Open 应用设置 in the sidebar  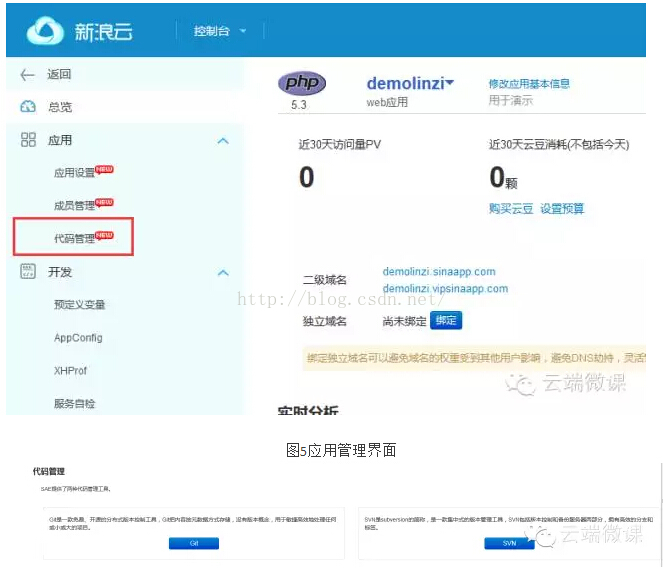tap(74, 173)
